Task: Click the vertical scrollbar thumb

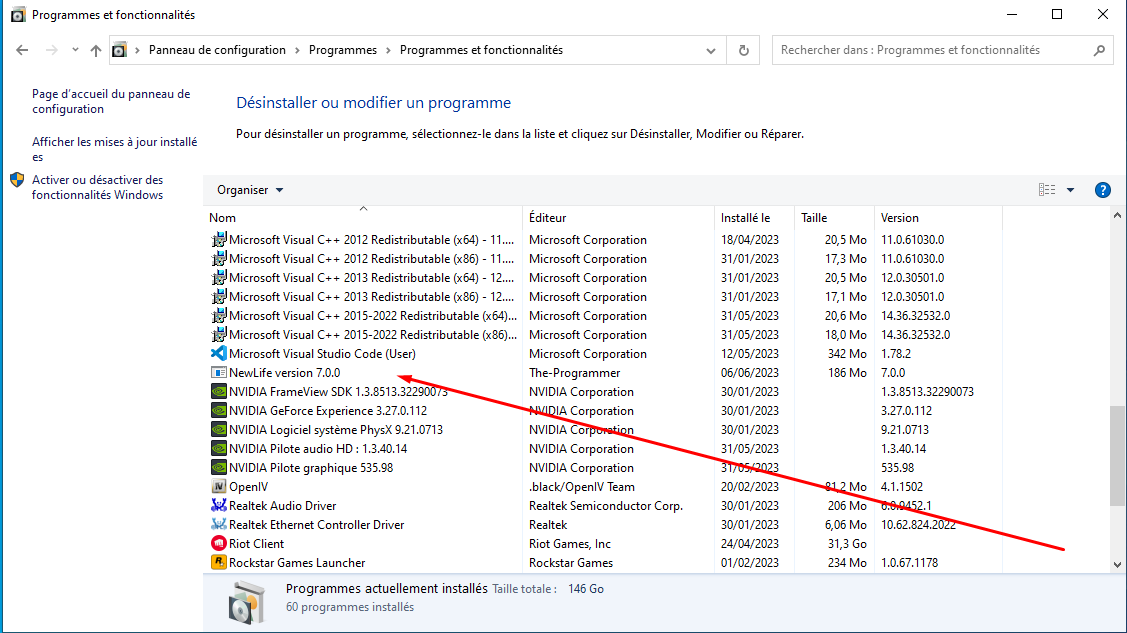Action: [1117, 455]
